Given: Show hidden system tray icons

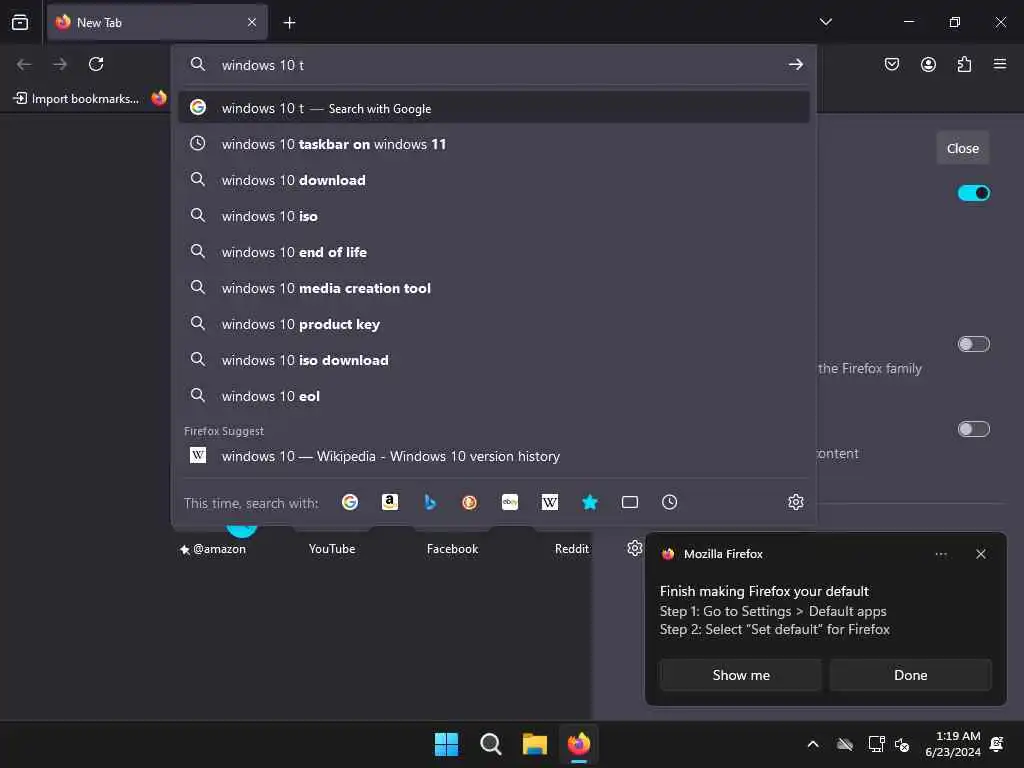Looking at the screenshot, I should [x=813, y=744].
